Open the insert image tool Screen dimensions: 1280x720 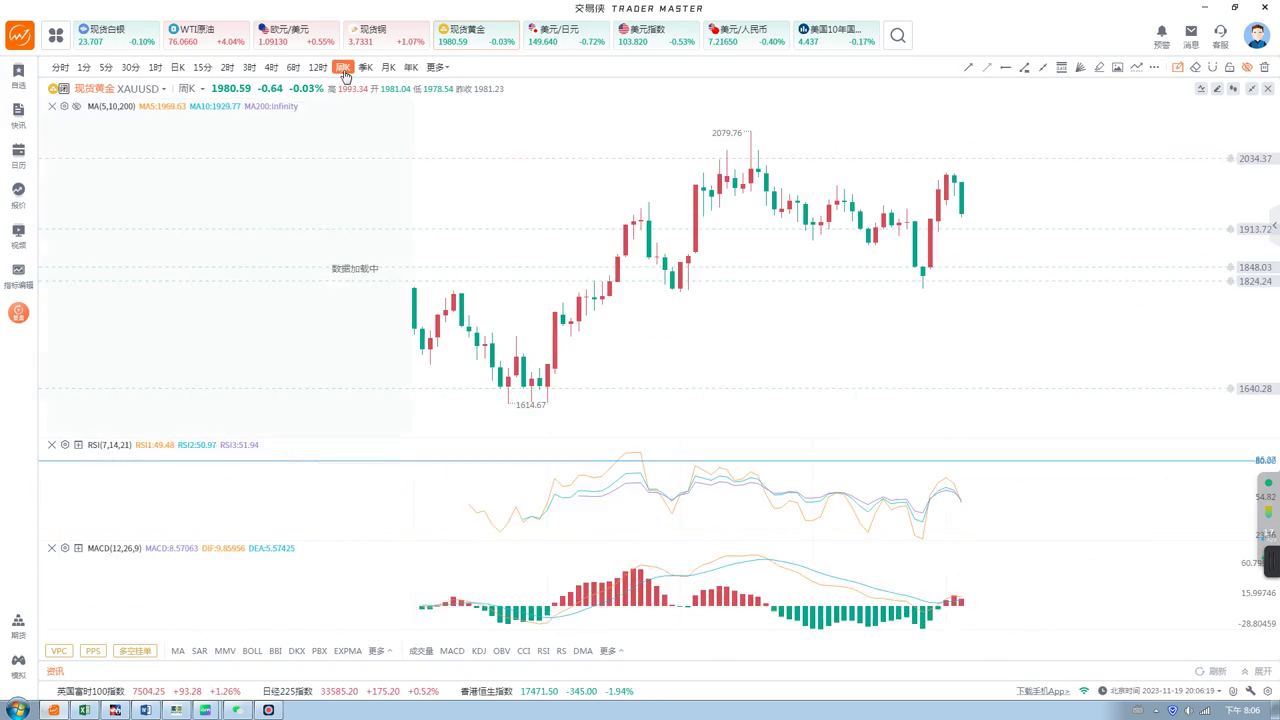1117,67
